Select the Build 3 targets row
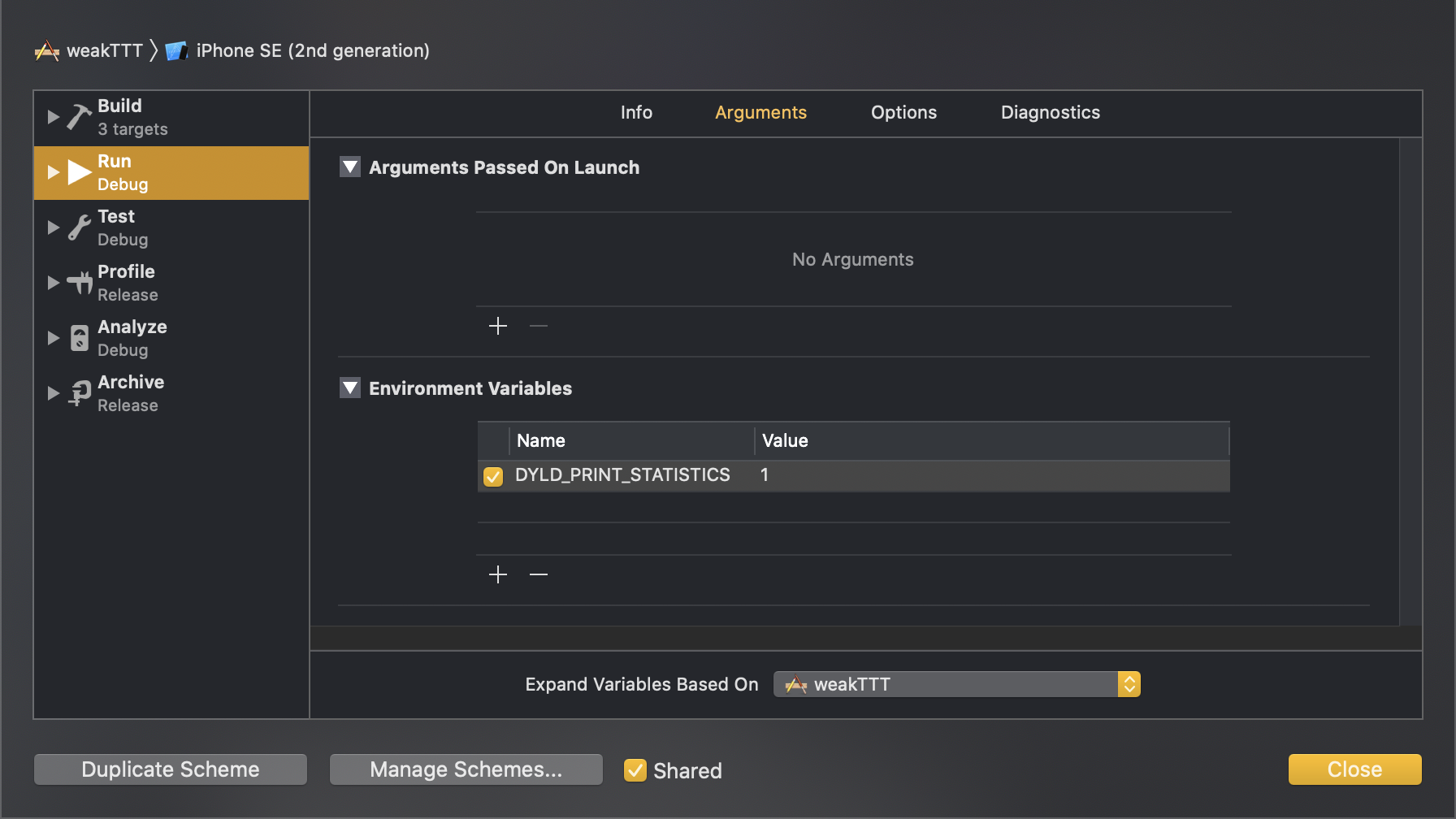The height and width of the screenshot is (819, 1456). coord(171,117)
